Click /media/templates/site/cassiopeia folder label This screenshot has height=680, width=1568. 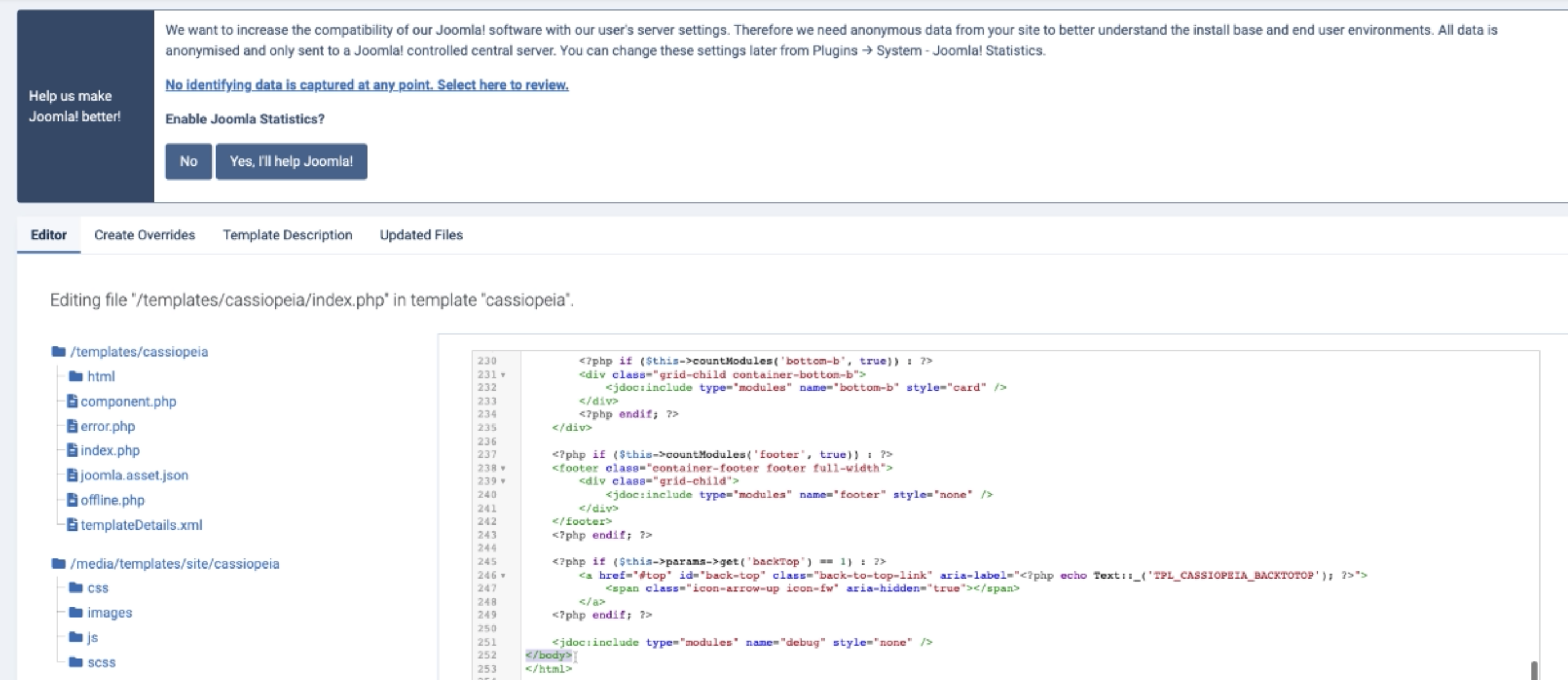point(175,563)
